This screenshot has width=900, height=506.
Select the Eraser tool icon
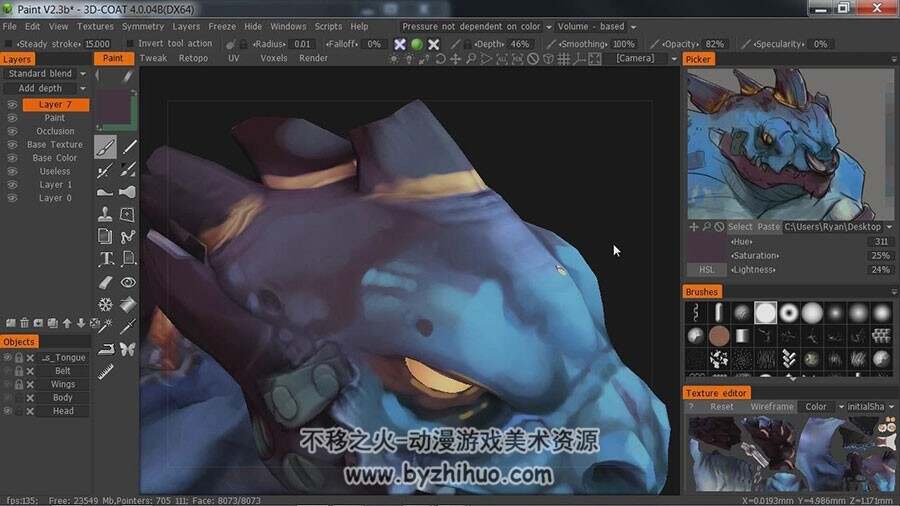point(106,282)
